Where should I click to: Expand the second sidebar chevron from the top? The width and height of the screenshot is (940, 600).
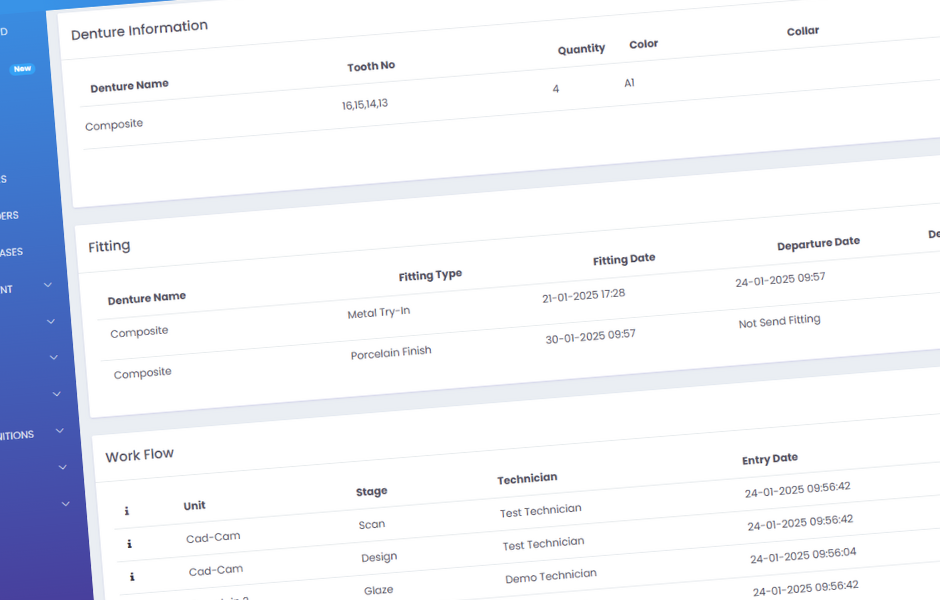(x=50, y=321)
